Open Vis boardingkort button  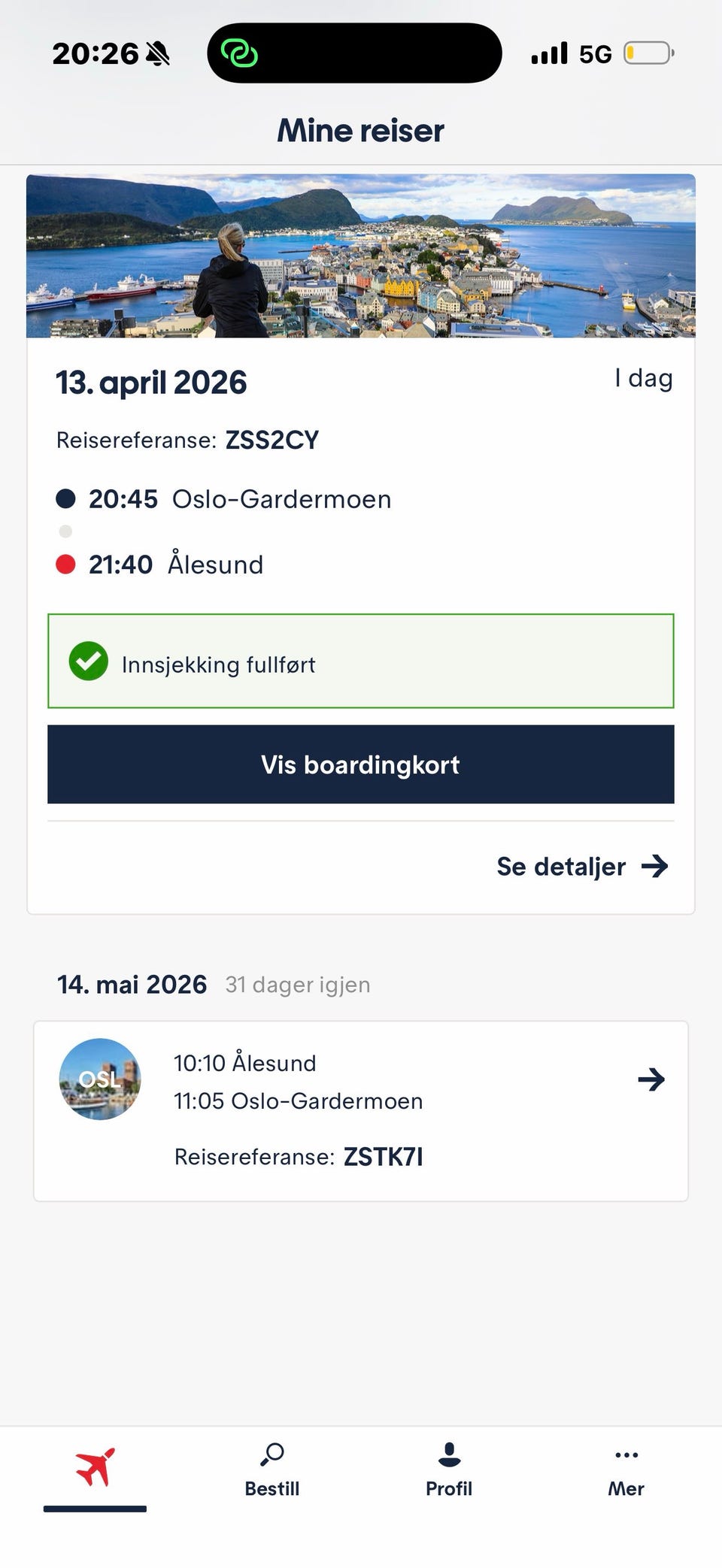pos(360,764)
